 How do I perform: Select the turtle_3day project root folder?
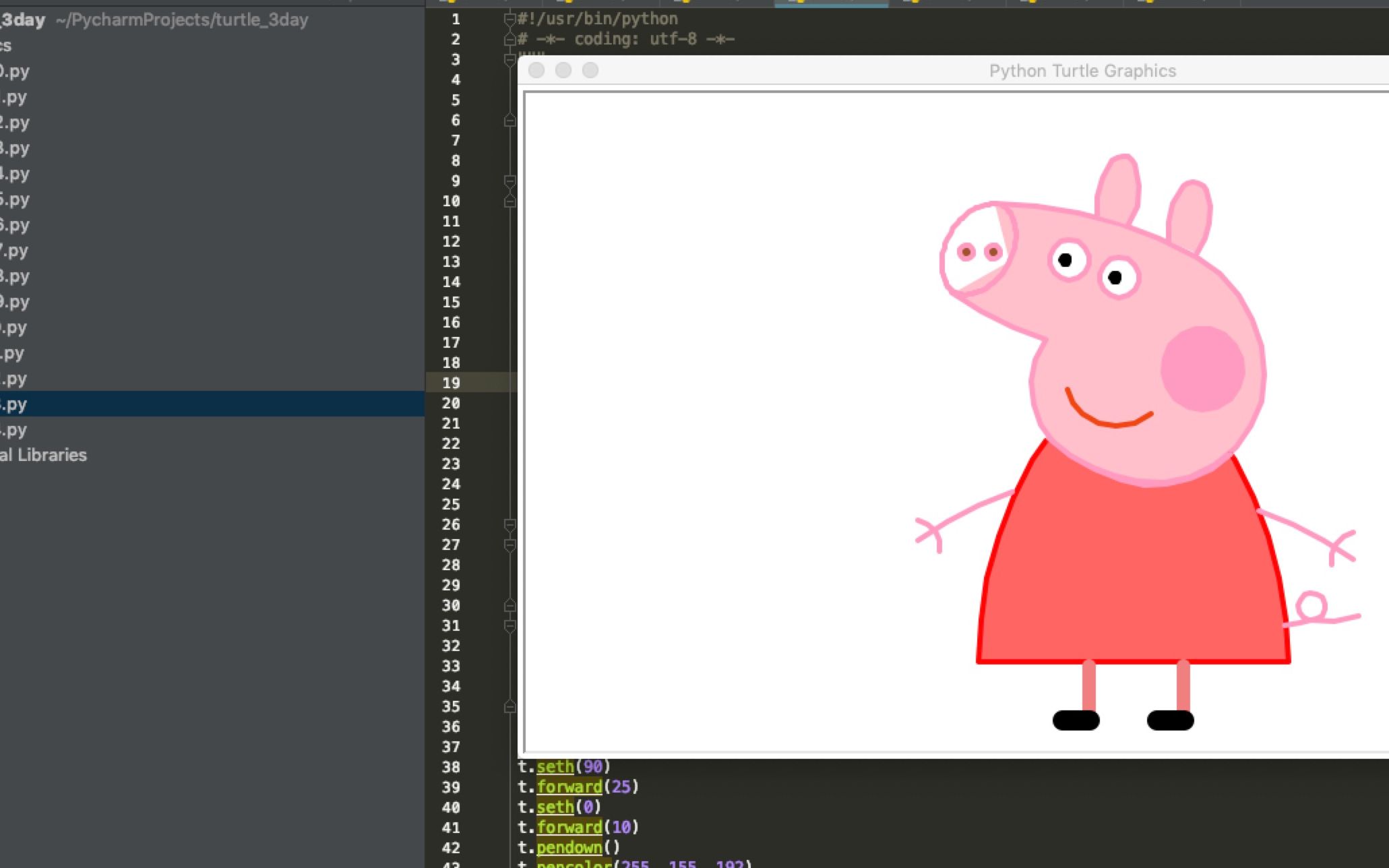[23, 20]
